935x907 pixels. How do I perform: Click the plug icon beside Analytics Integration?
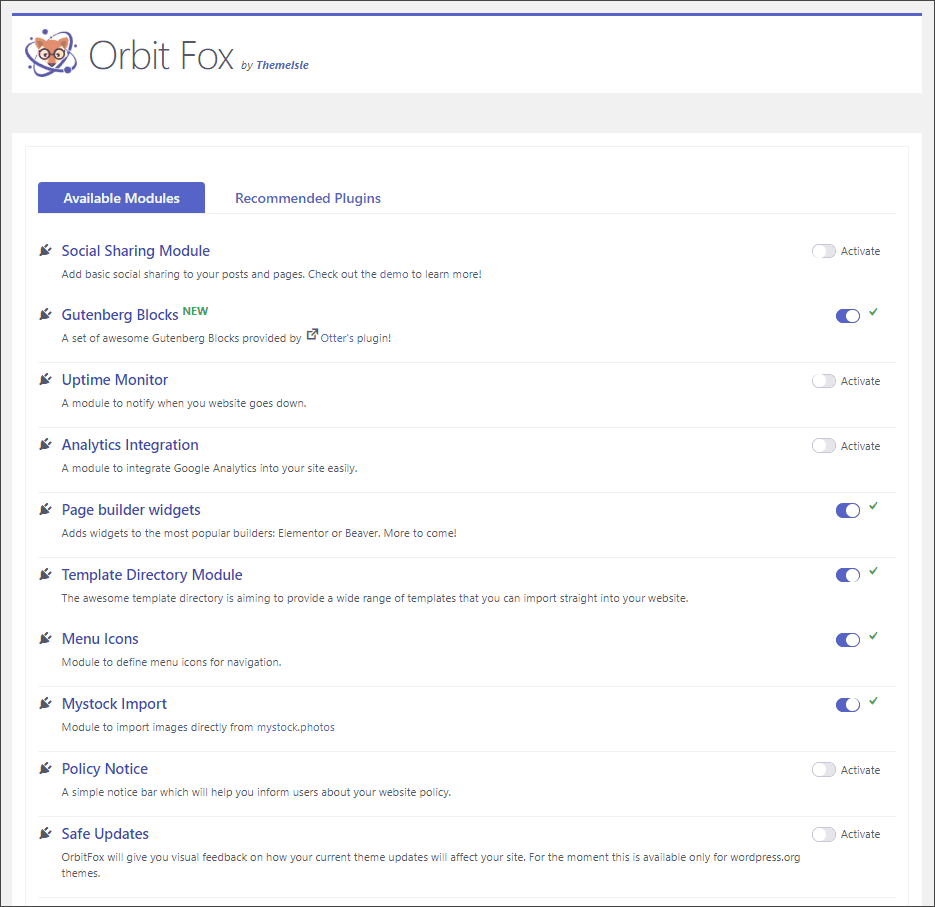pos(45,444)
